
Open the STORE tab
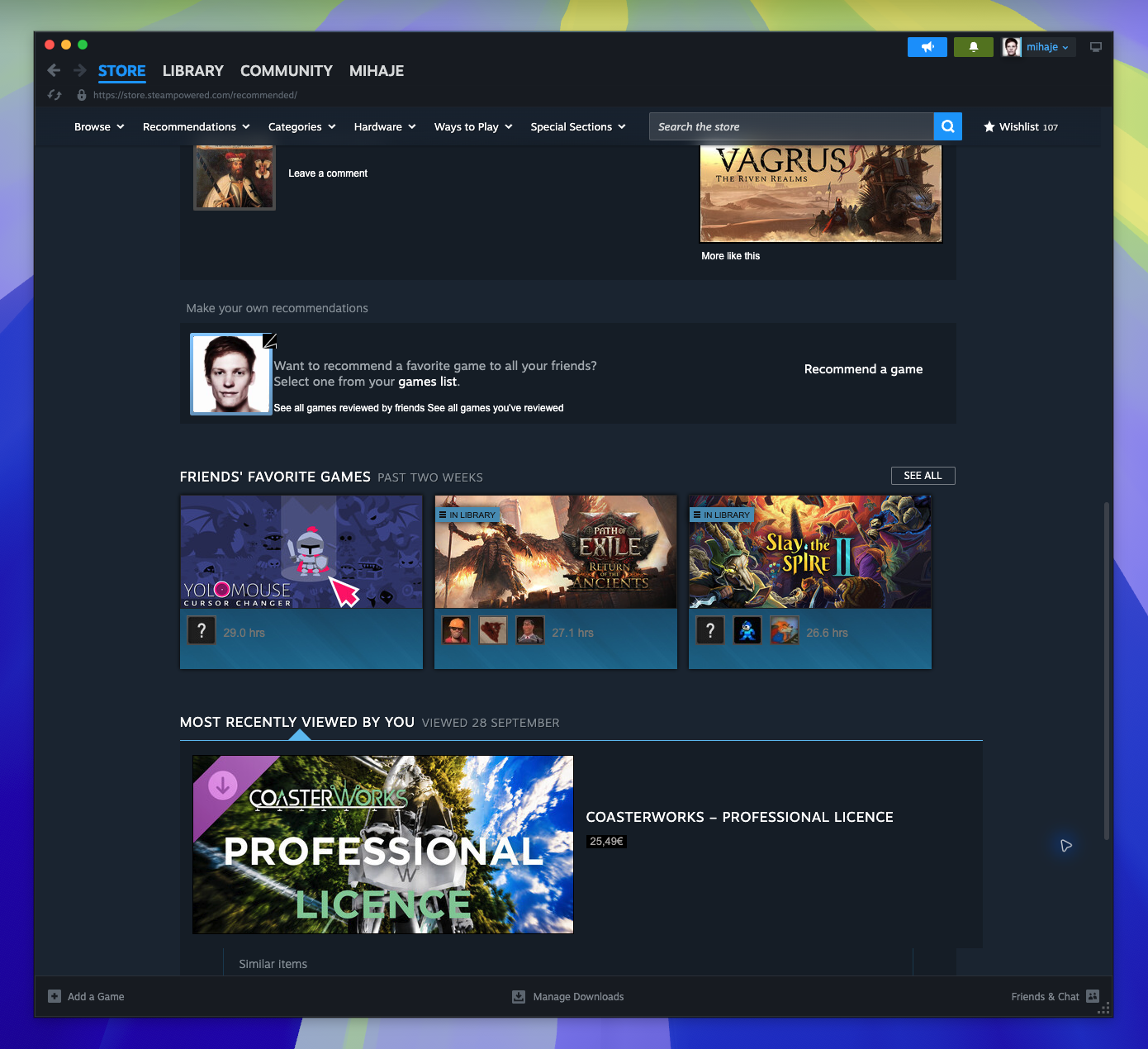pyautogui.click(x=121, y=71)
